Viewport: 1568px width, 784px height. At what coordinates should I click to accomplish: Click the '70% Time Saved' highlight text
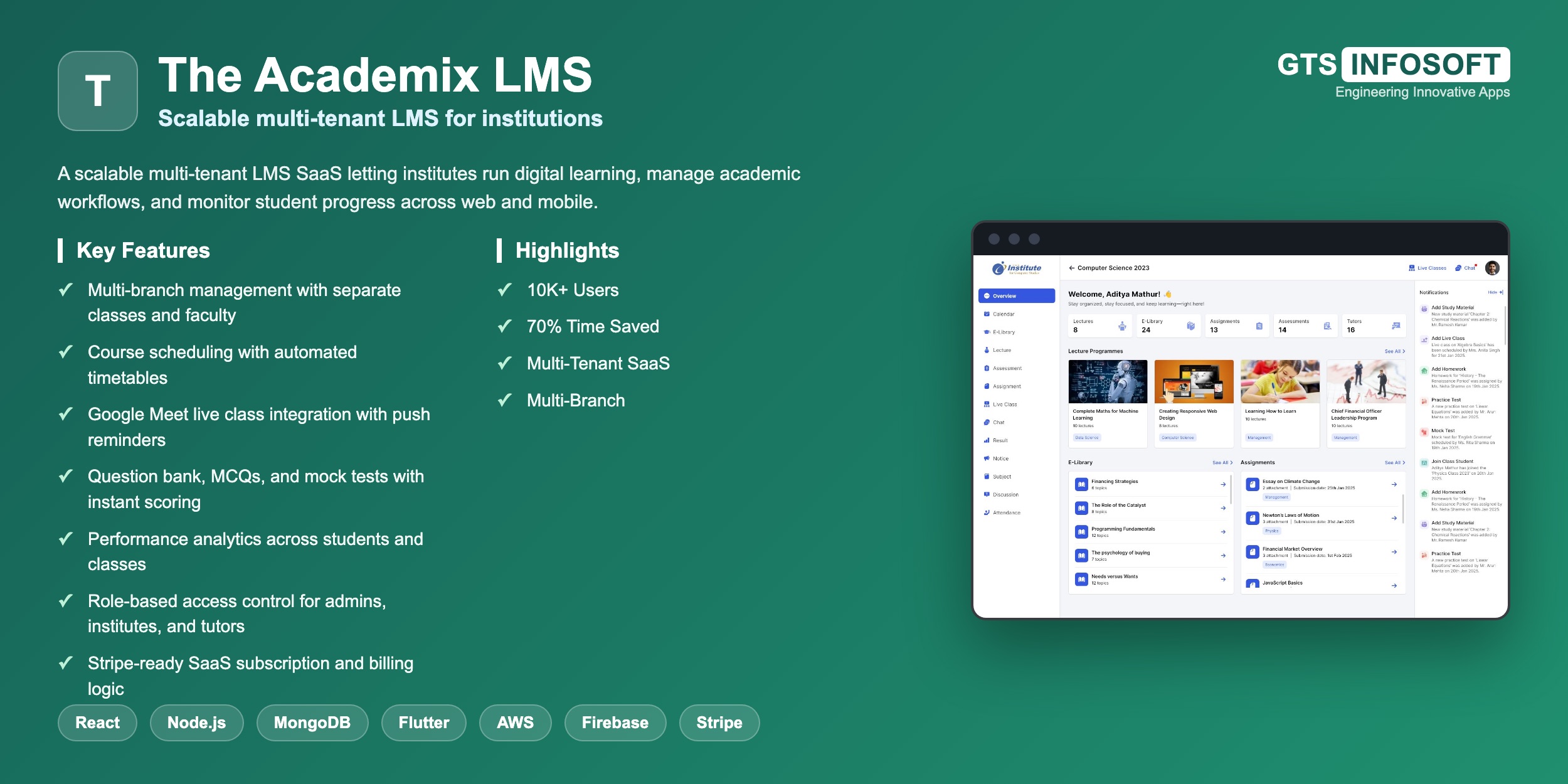click(593, 326)
